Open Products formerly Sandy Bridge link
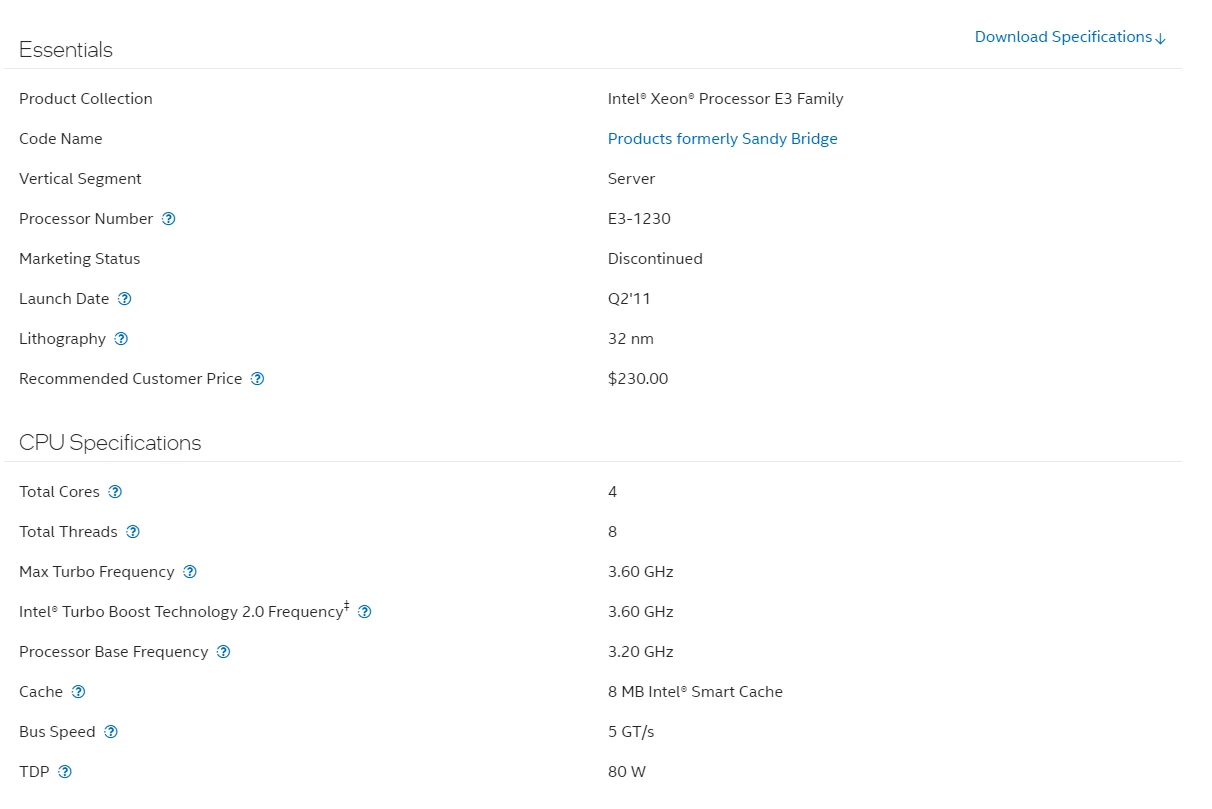The image size is (1212, 809). (x=722, y=139)
